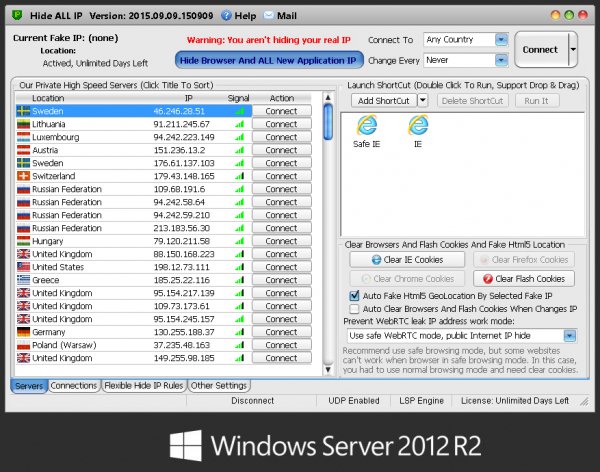This screenshot has height=472, width=600.
Task: Click the red Flash icon on Clear Flash Cookies
Action: click(x=488, y=279)
